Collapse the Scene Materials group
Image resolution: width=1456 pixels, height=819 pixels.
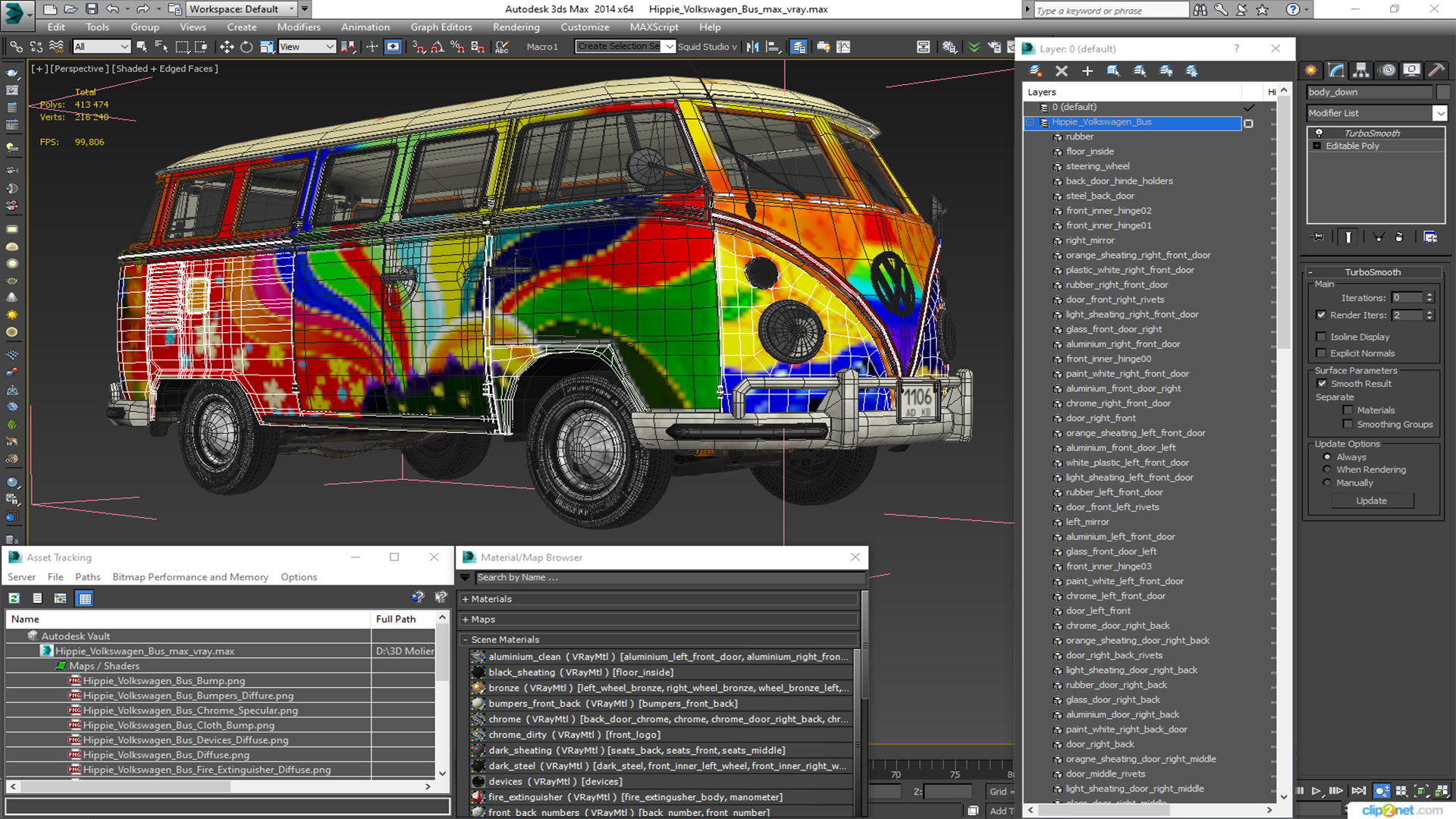point(465,640)
